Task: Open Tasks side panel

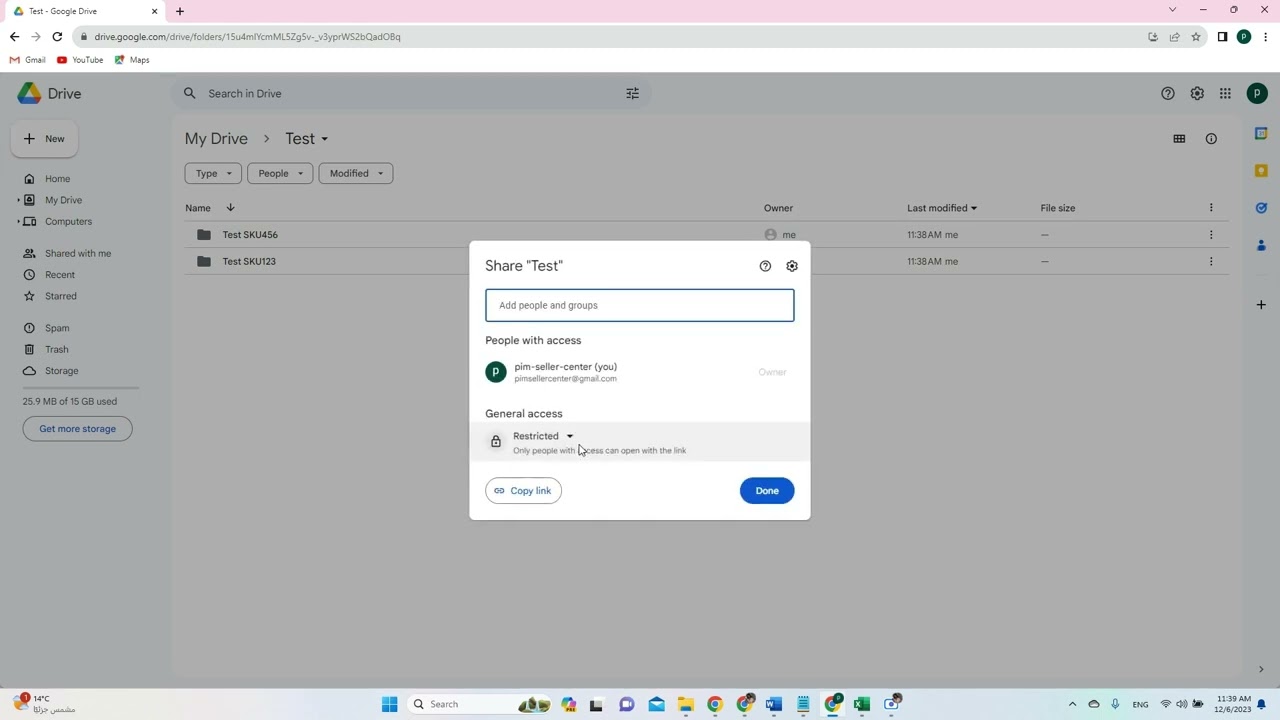Action: click(1261, 208)
